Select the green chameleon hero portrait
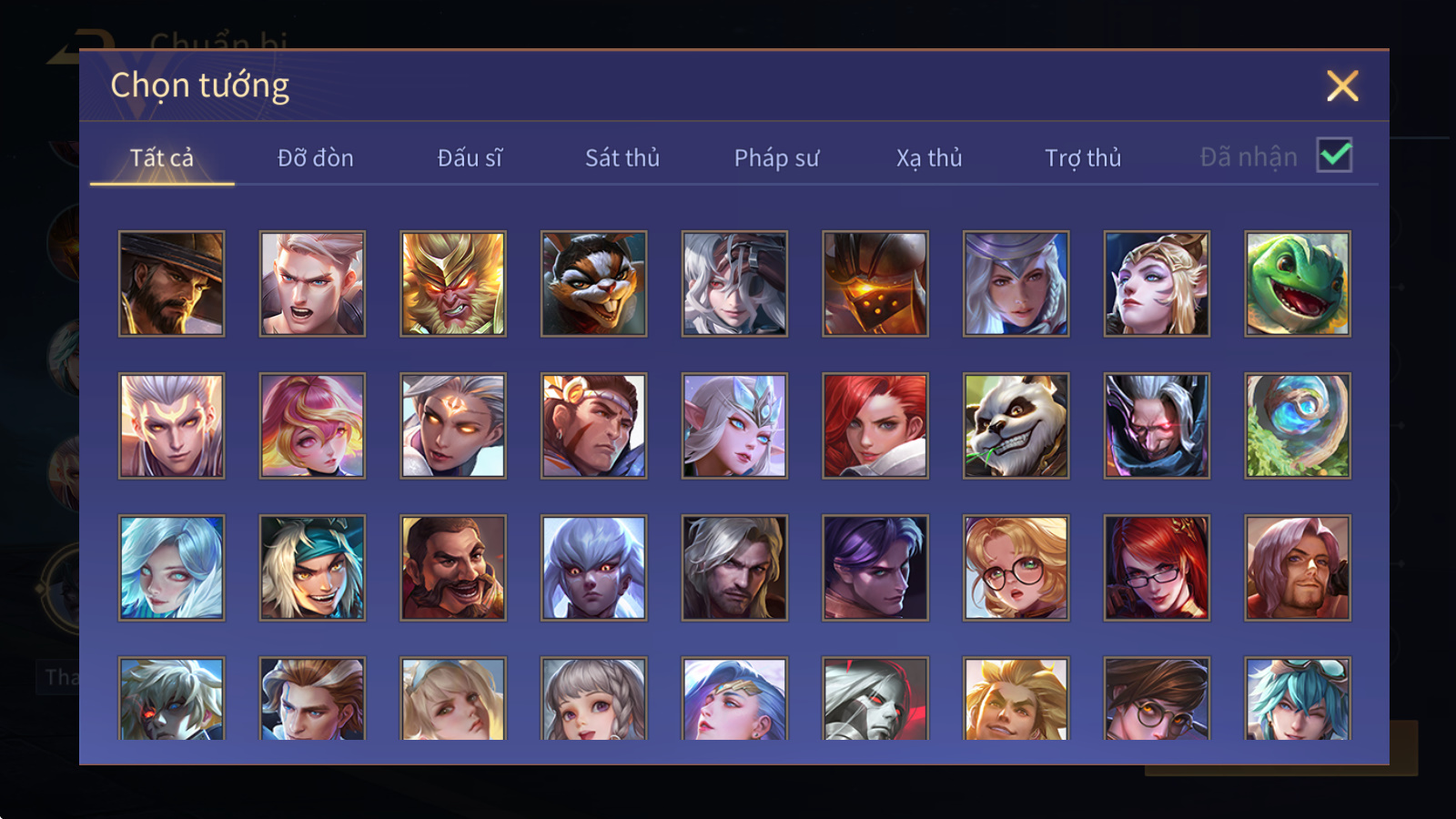 tap(1298, 283)
